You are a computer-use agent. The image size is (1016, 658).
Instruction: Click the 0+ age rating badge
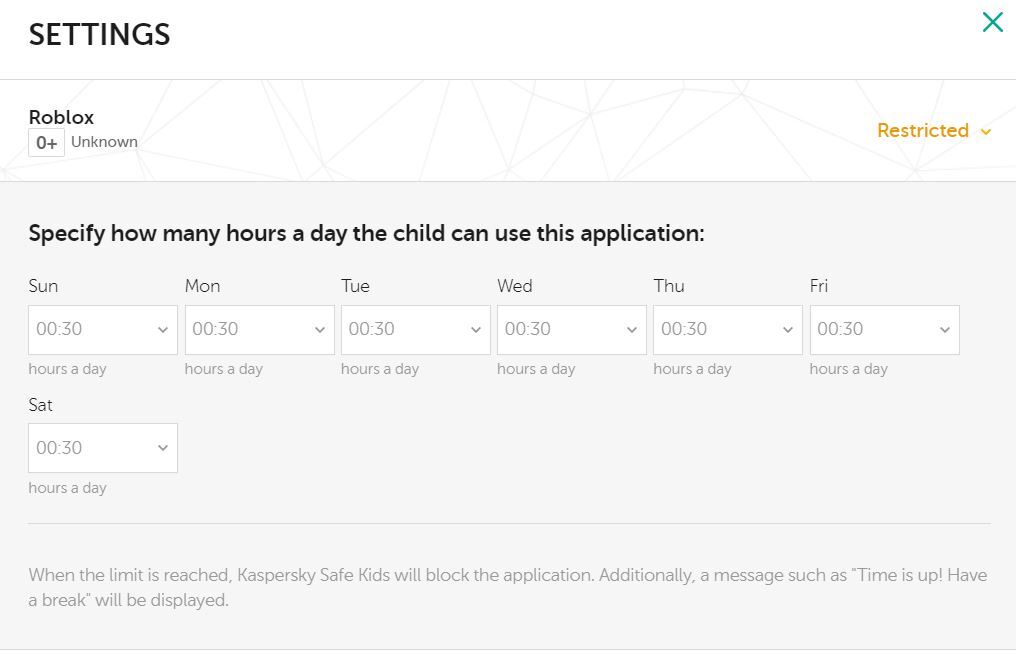46,143
